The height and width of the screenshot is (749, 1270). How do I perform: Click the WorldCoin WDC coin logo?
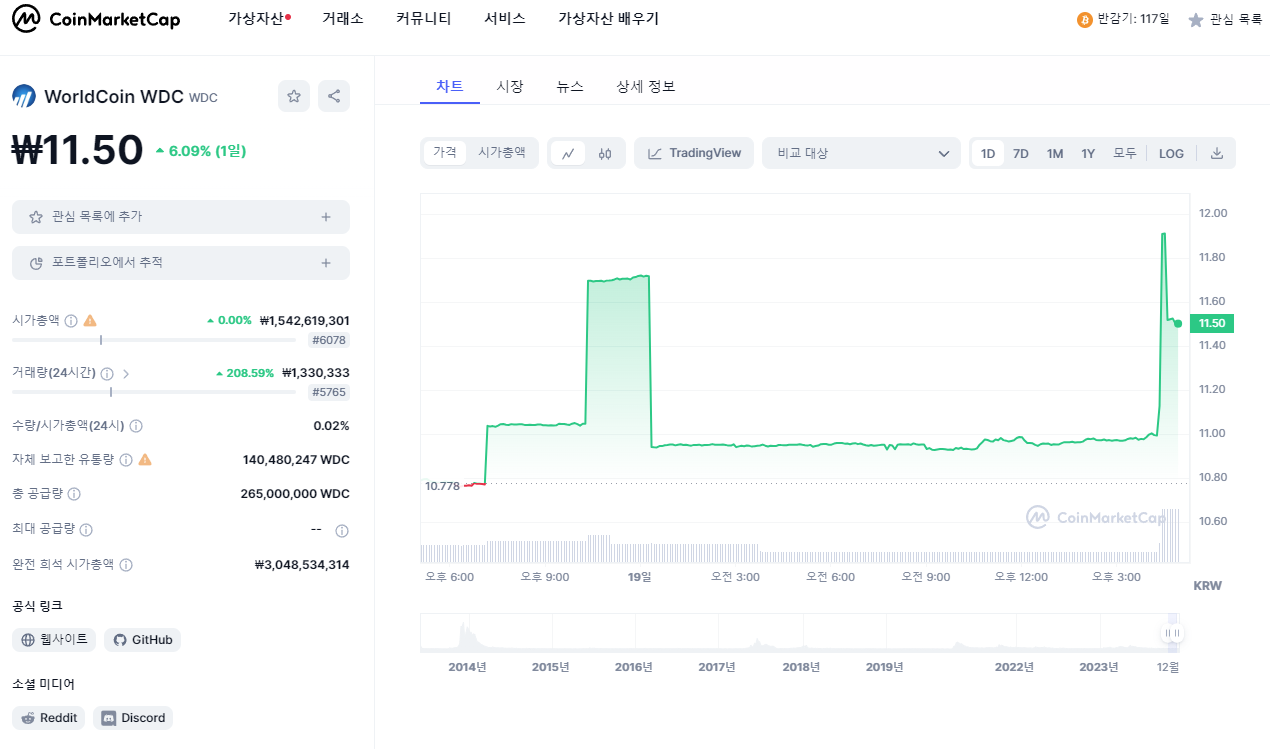(24, 96)
